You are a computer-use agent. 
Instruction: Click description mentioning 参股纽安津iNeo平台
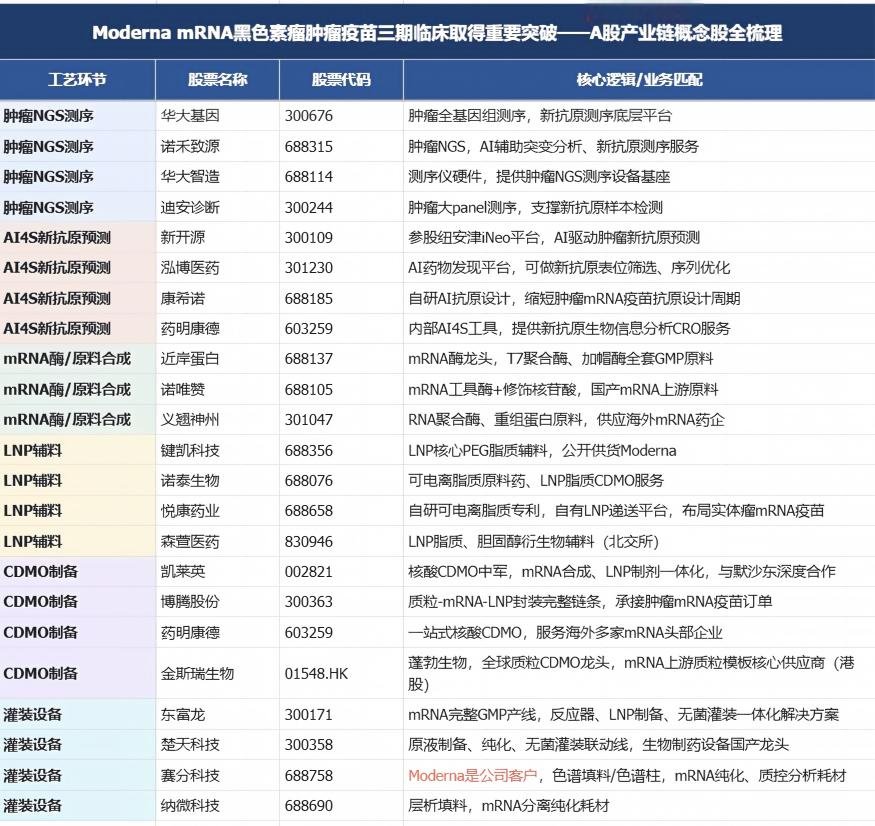click(554, 238)
